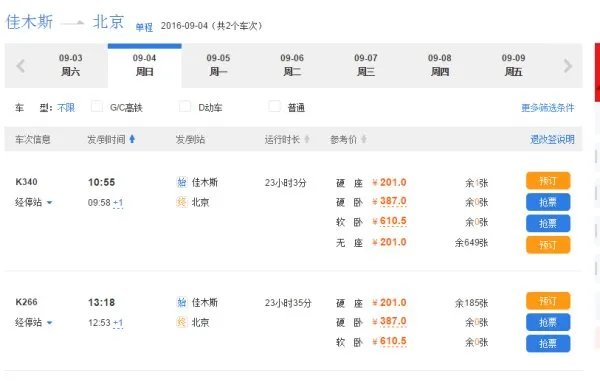Click terminal station icon for K266
Viewport: 600px width, 390px height.
pos(182,322)
